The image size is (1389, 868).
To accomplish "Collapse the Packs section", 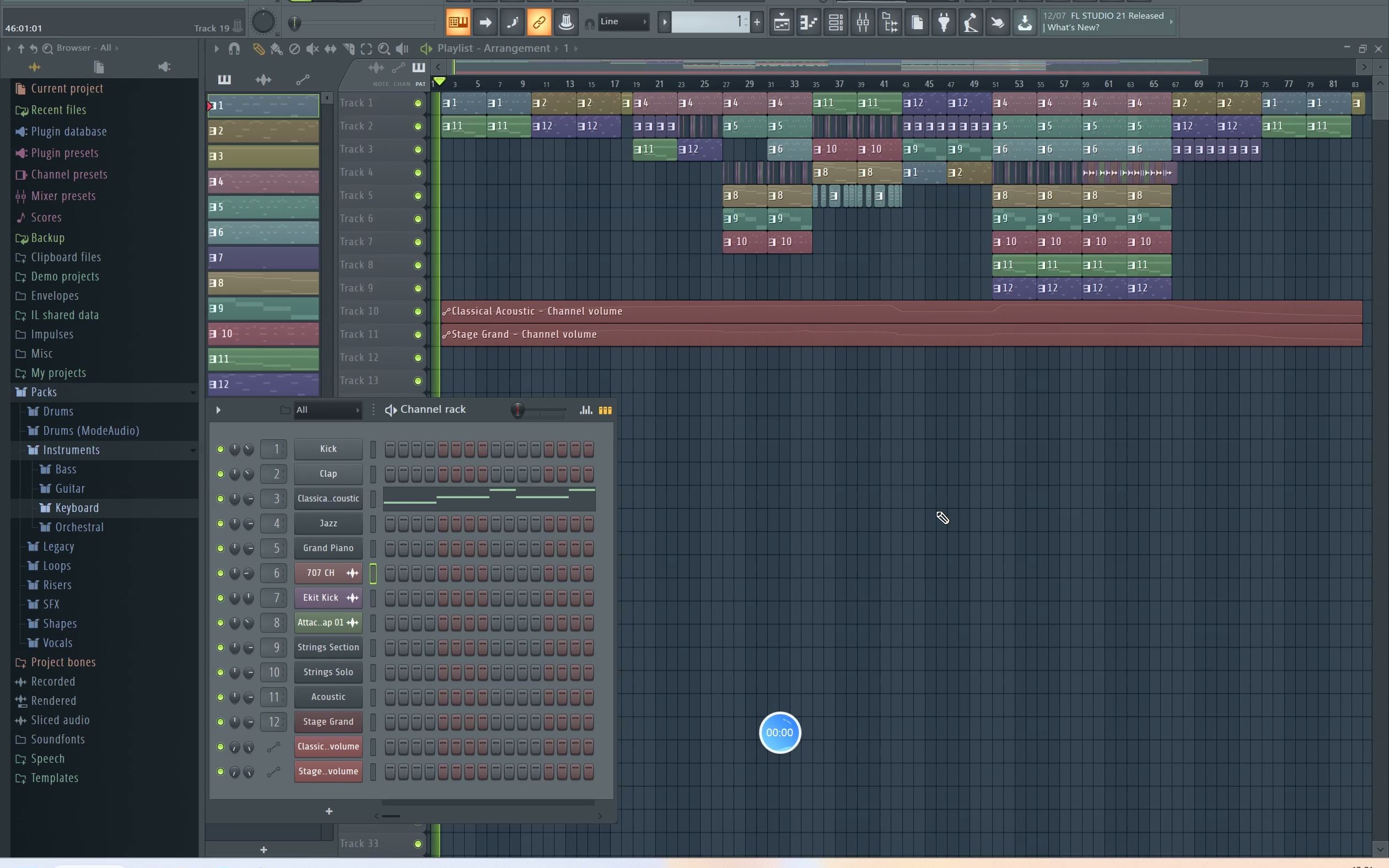I will 44,392.
